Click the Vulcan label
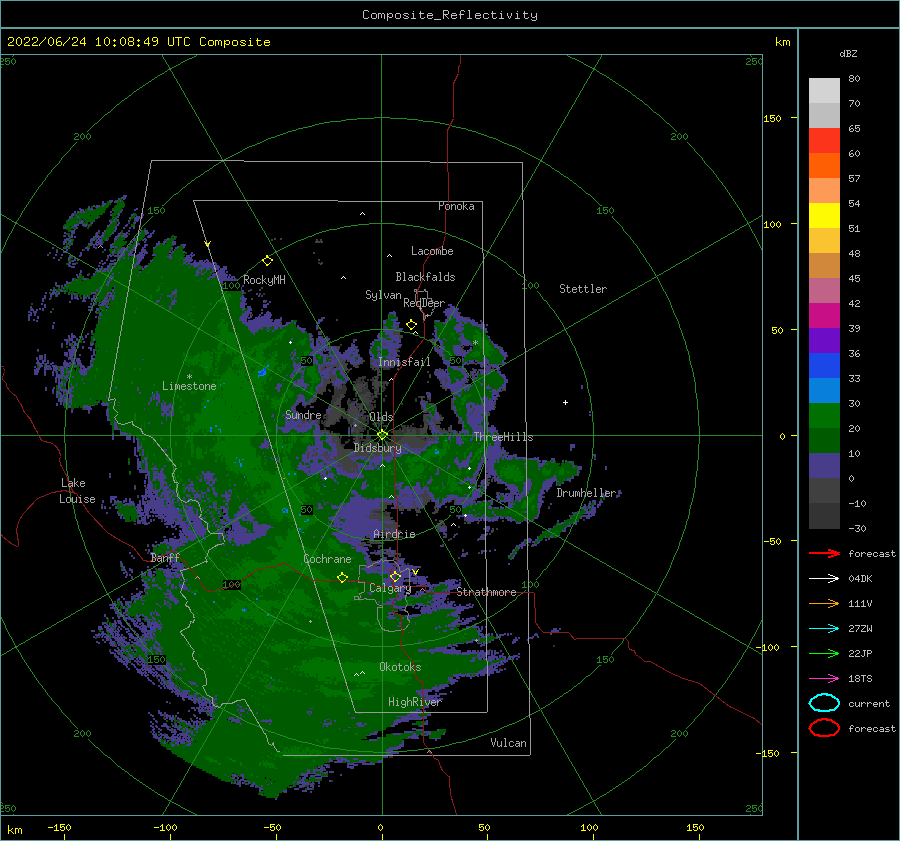The image size is (900, 841). point(509,743)
